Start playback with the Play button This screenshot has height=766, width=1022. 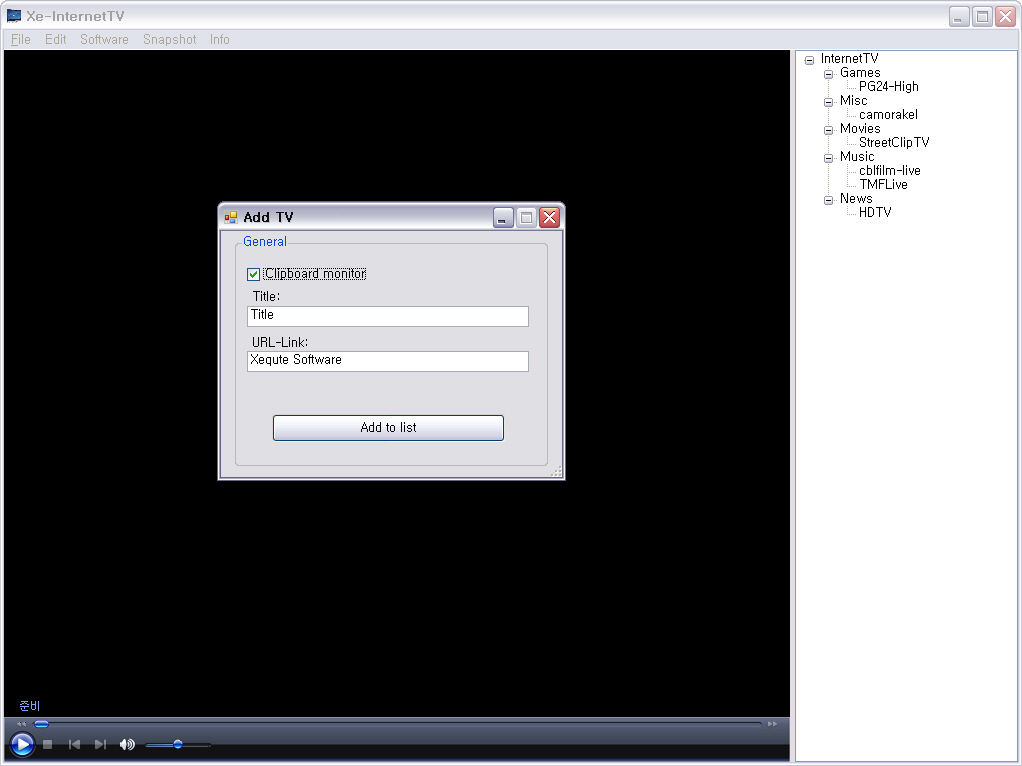point(22,744)
